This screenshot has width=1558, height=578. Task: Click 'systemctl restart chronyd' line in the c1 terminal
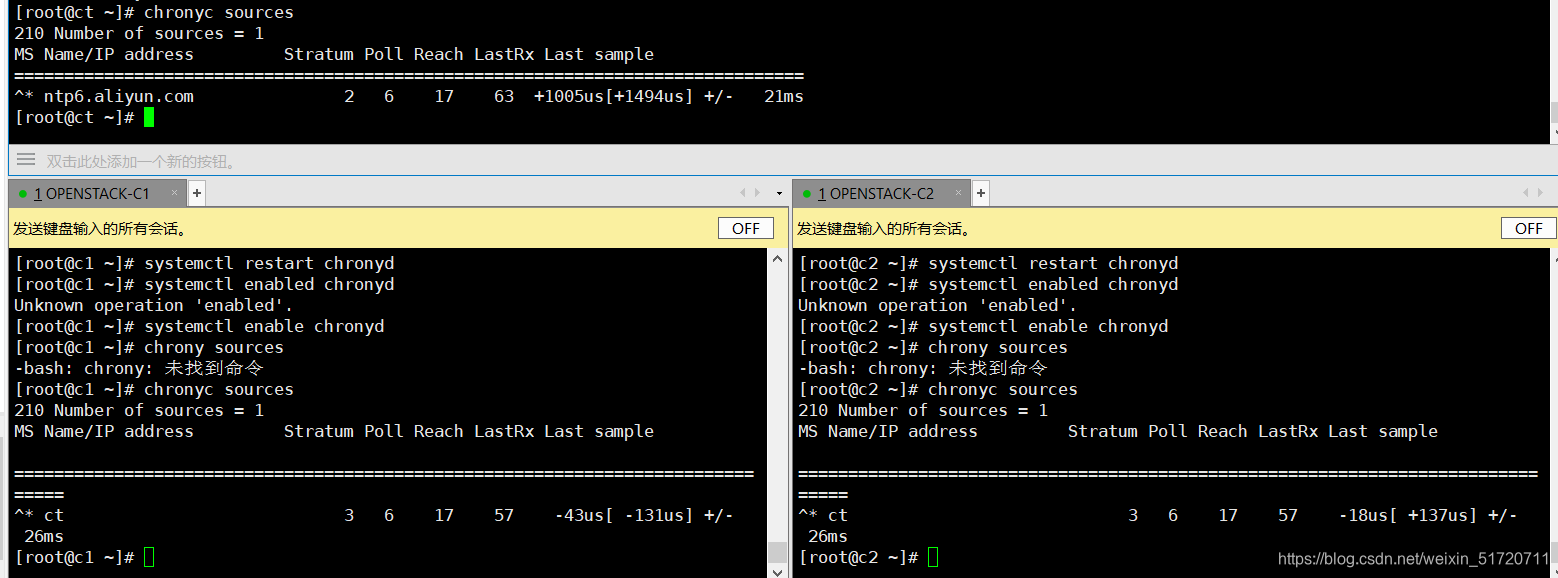[269, 263]
